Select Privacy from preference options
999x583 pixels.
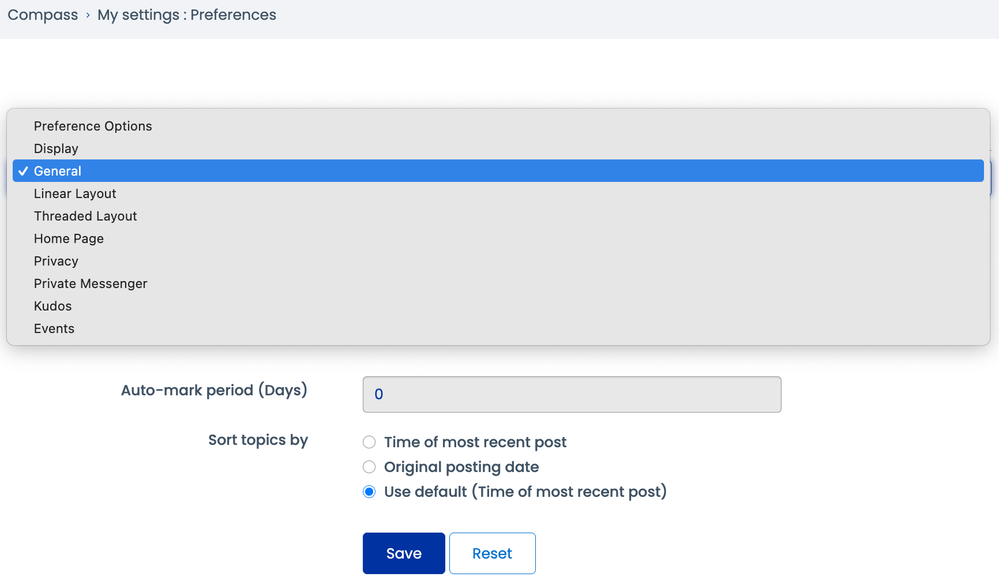[x=56, y=261]
